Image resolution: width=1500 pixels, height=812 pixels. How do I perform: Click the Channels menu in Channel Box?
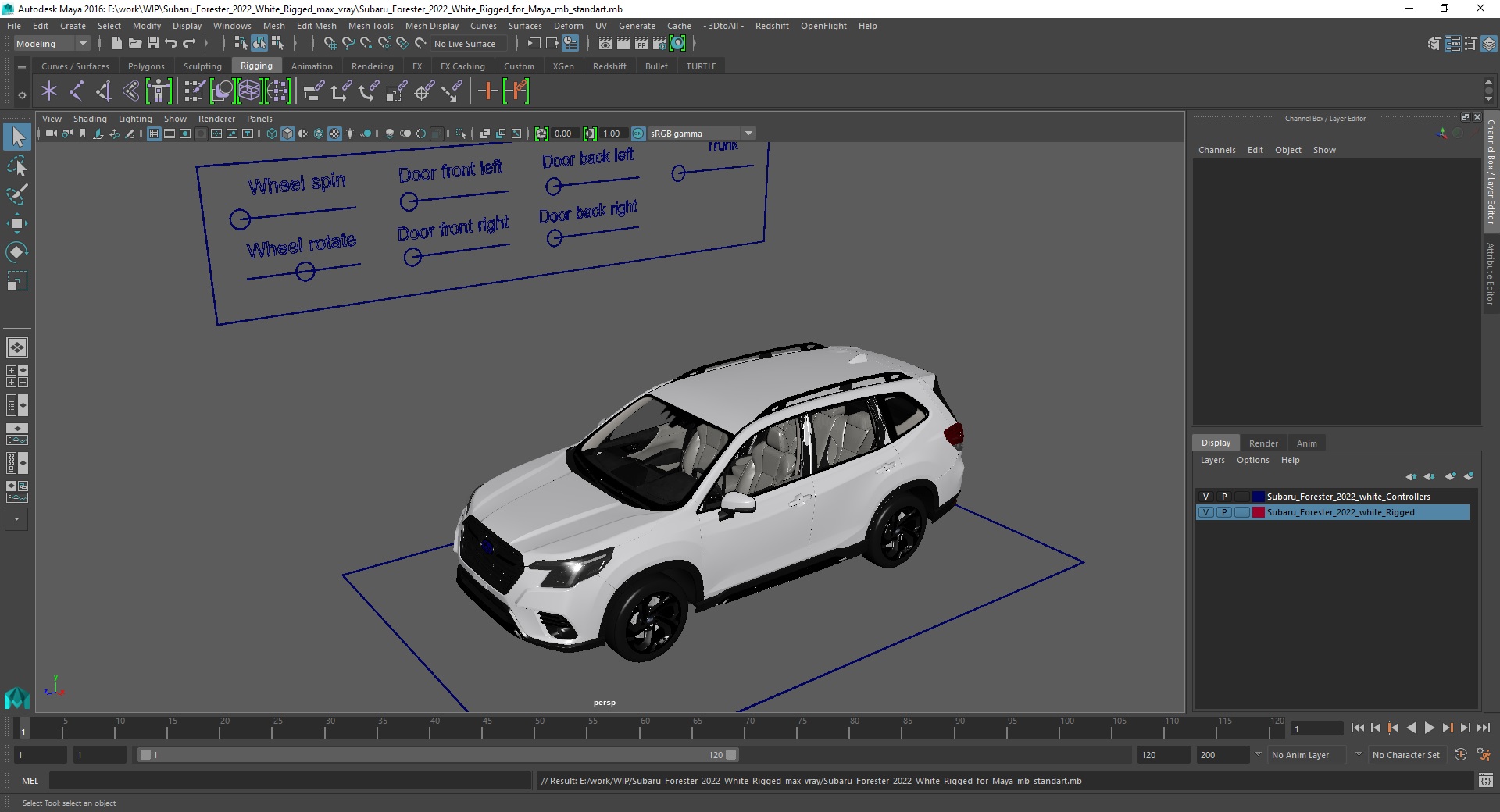pyautogui.click(x=1216, y=150)
